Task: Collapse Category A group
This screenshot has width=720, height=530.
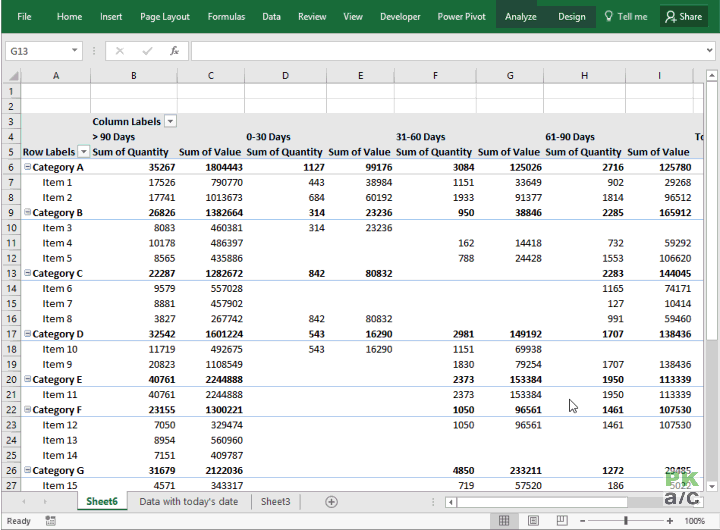Action: tap(28, 167)
